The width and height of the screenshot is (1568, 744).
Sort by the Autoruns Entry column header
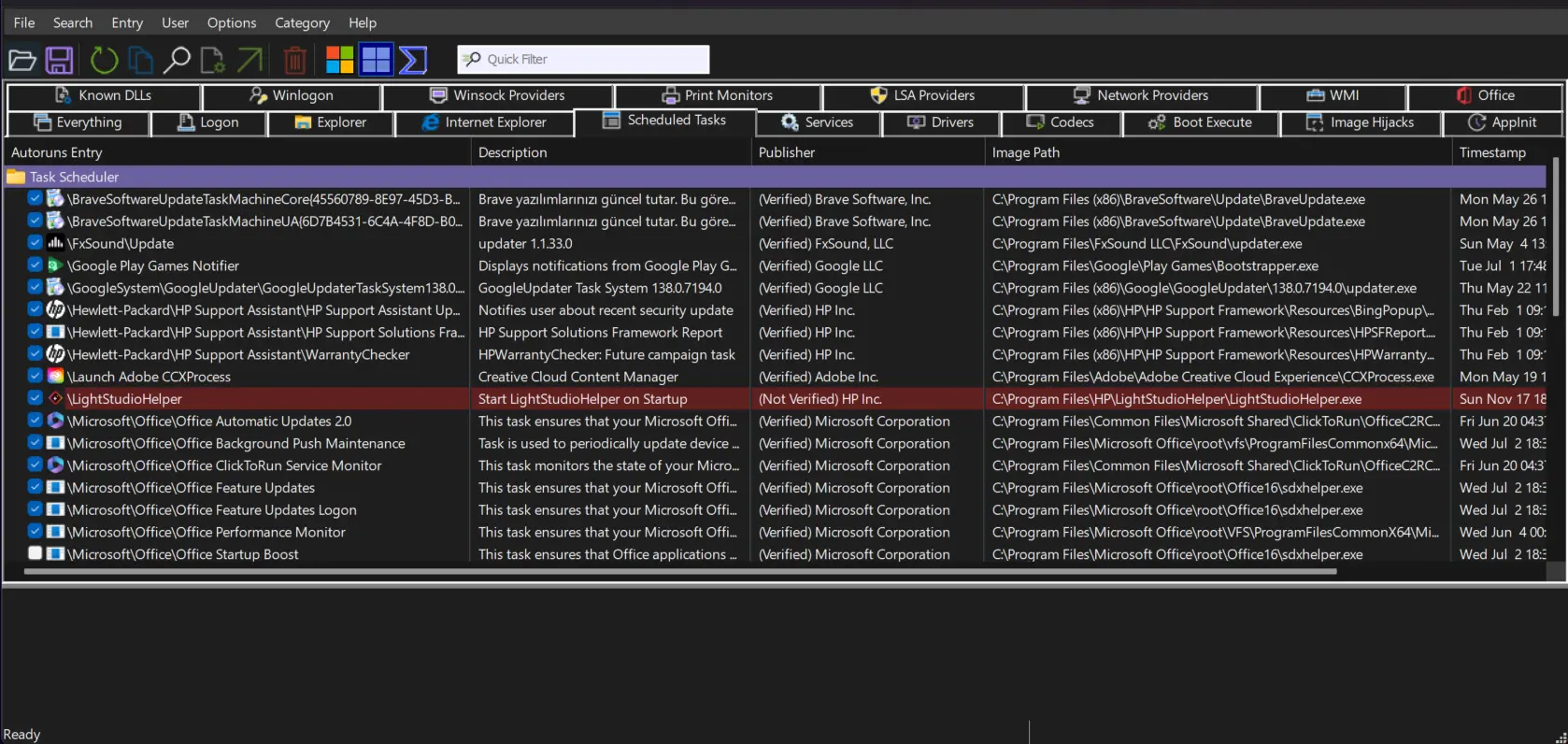pos(237,152)
